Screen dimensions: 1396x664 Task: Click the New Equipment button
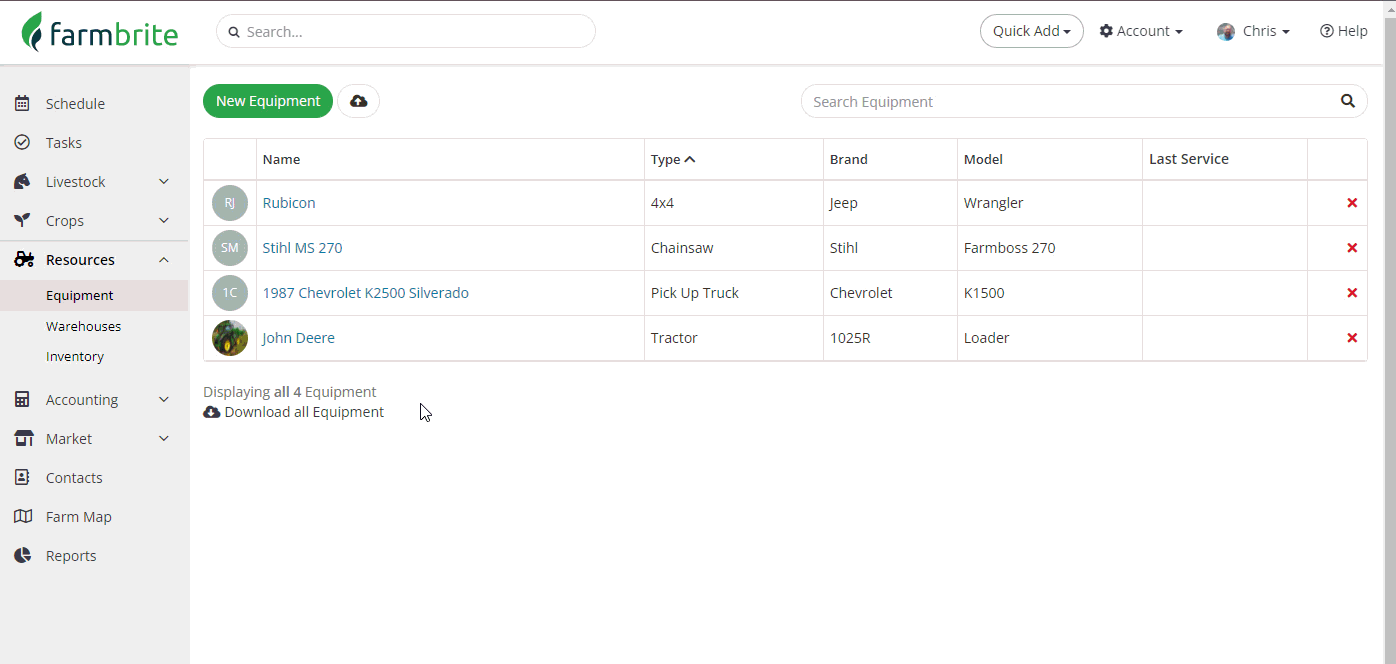tap(268, 101)
